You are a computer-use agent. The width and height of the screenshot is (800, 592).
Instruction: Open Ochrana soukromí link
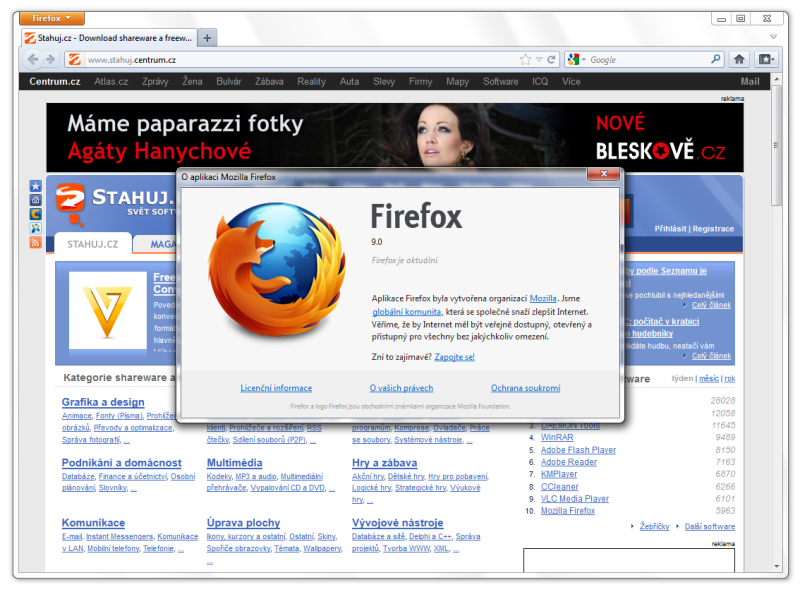pyautogui.click(x=526, y=388)
